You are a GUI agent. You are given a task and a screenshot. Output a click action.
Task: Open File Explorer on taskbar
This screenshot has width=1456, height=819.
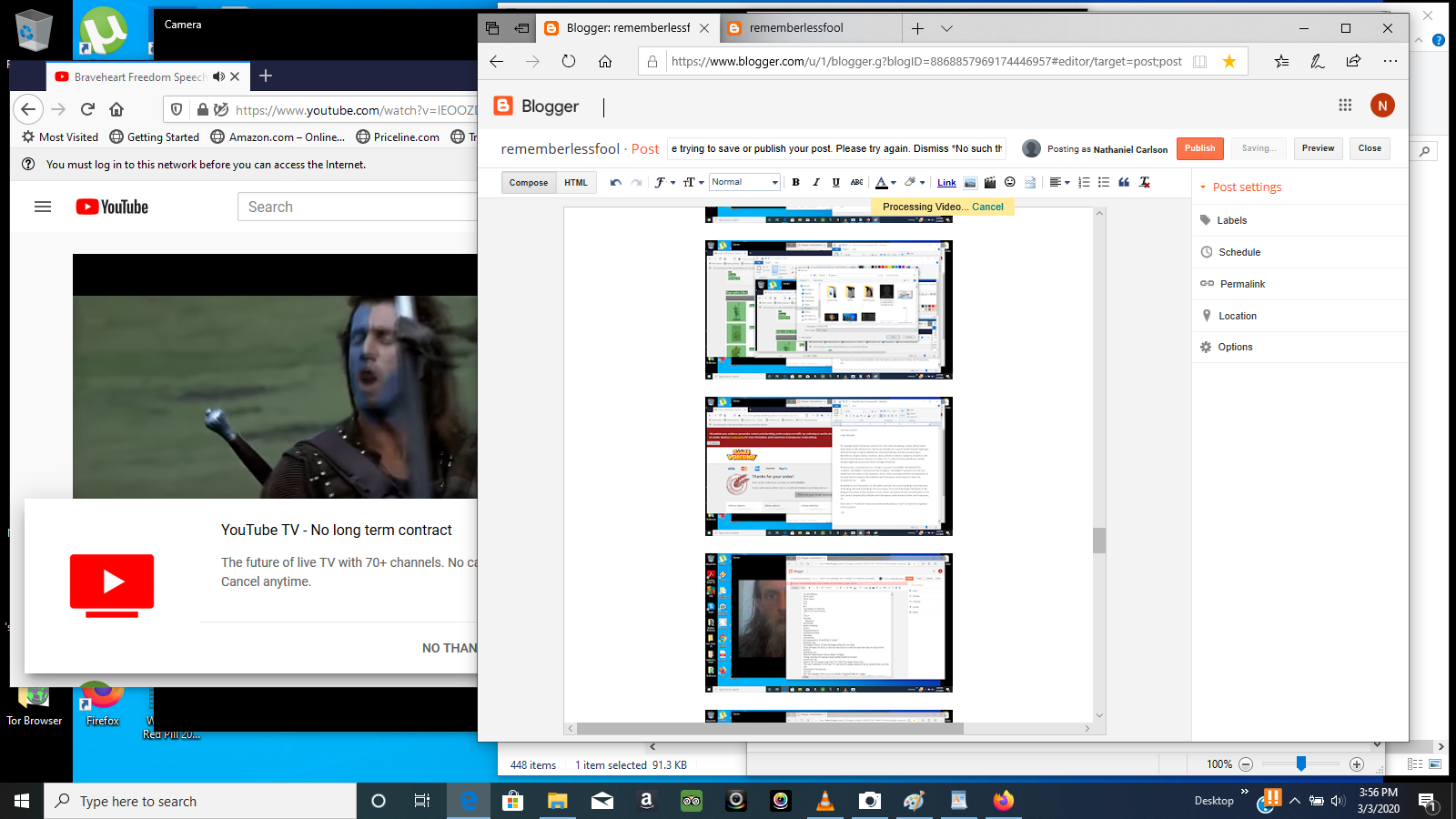[x=558, y=801]
